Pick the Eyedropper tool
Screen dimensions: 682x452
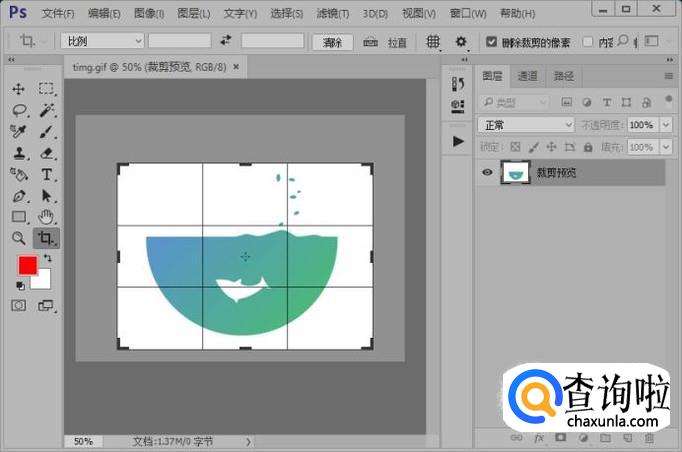19,132
